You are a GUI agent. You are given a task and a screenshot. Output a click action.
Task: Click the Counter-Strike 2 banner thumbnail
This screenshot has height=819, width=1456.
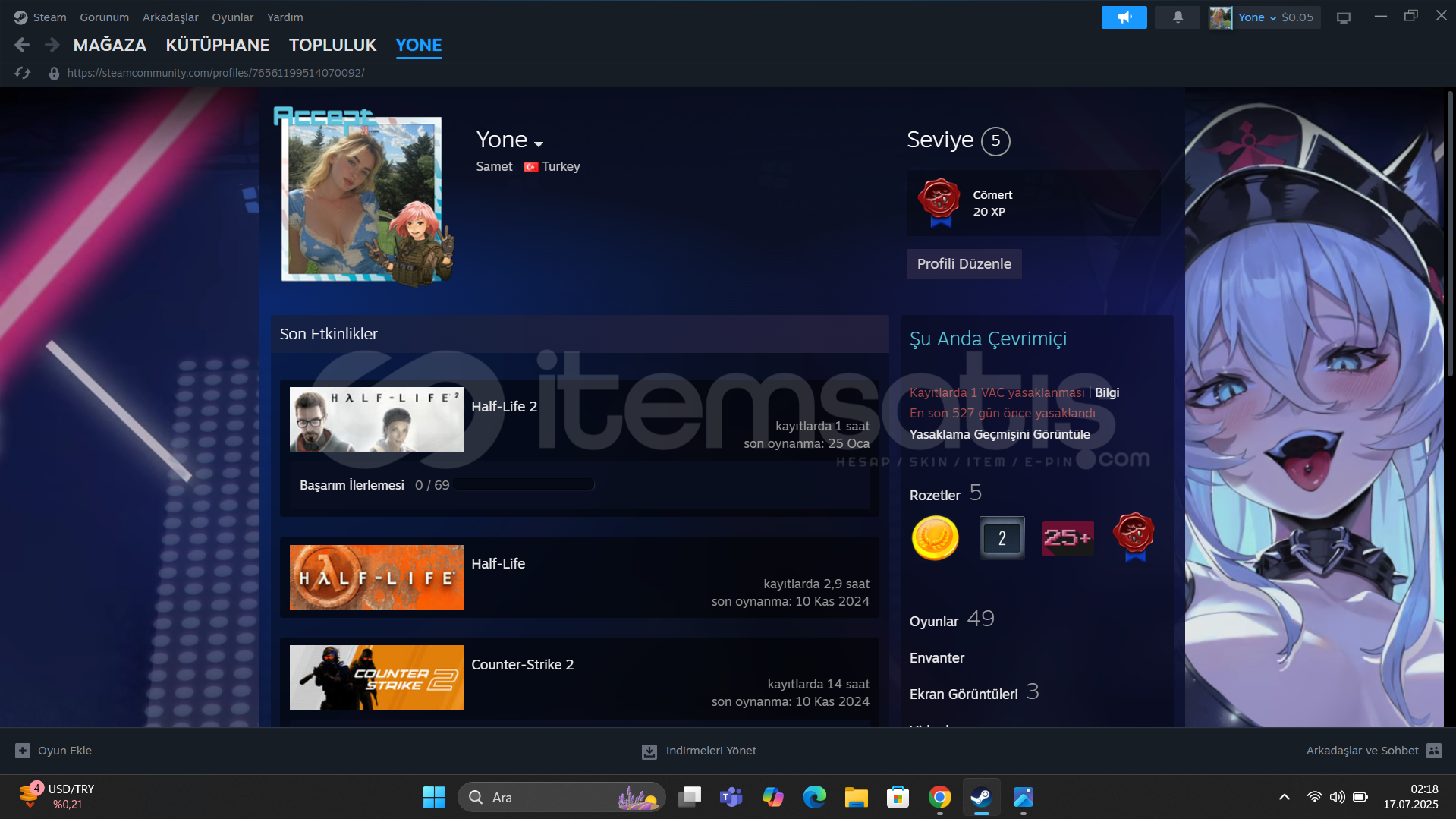point(377,678)
